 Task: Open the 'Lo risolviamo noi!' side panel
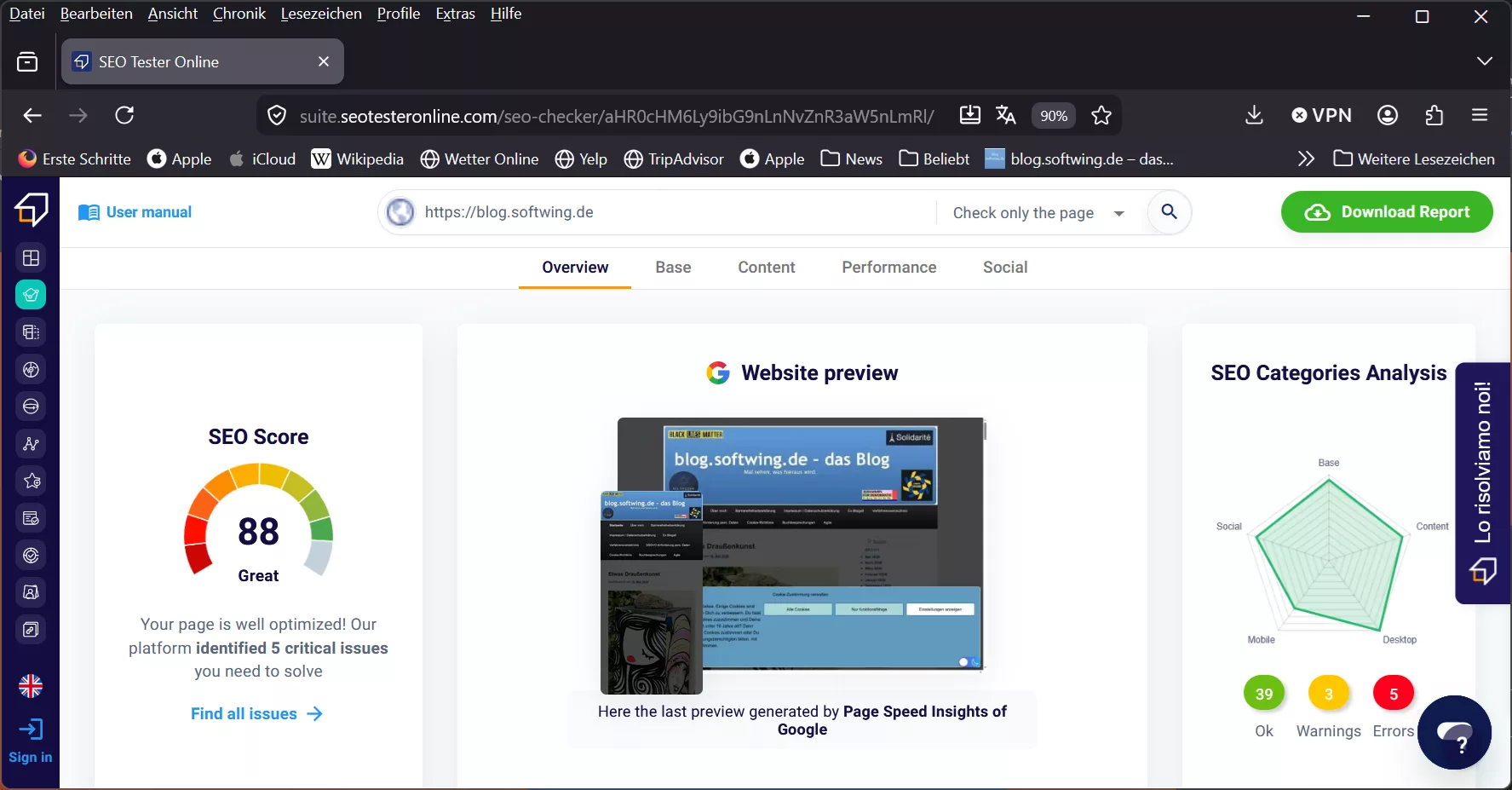(x=1483, y=483)
